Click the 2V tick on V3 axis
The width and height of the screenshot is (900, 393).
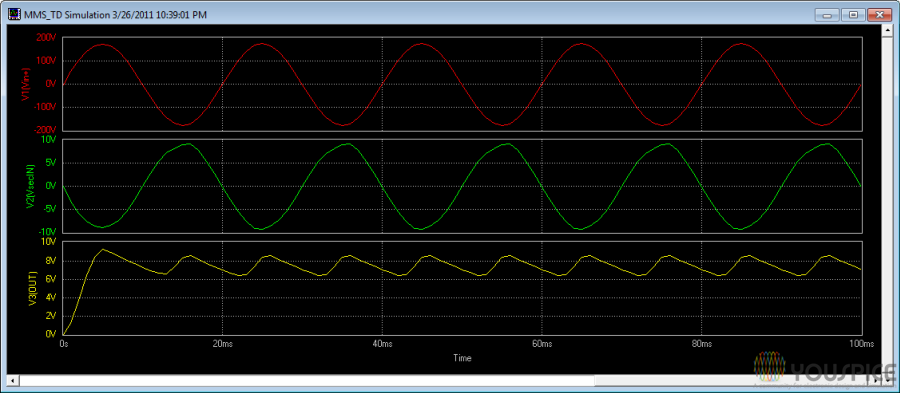[x=52, y=316]
